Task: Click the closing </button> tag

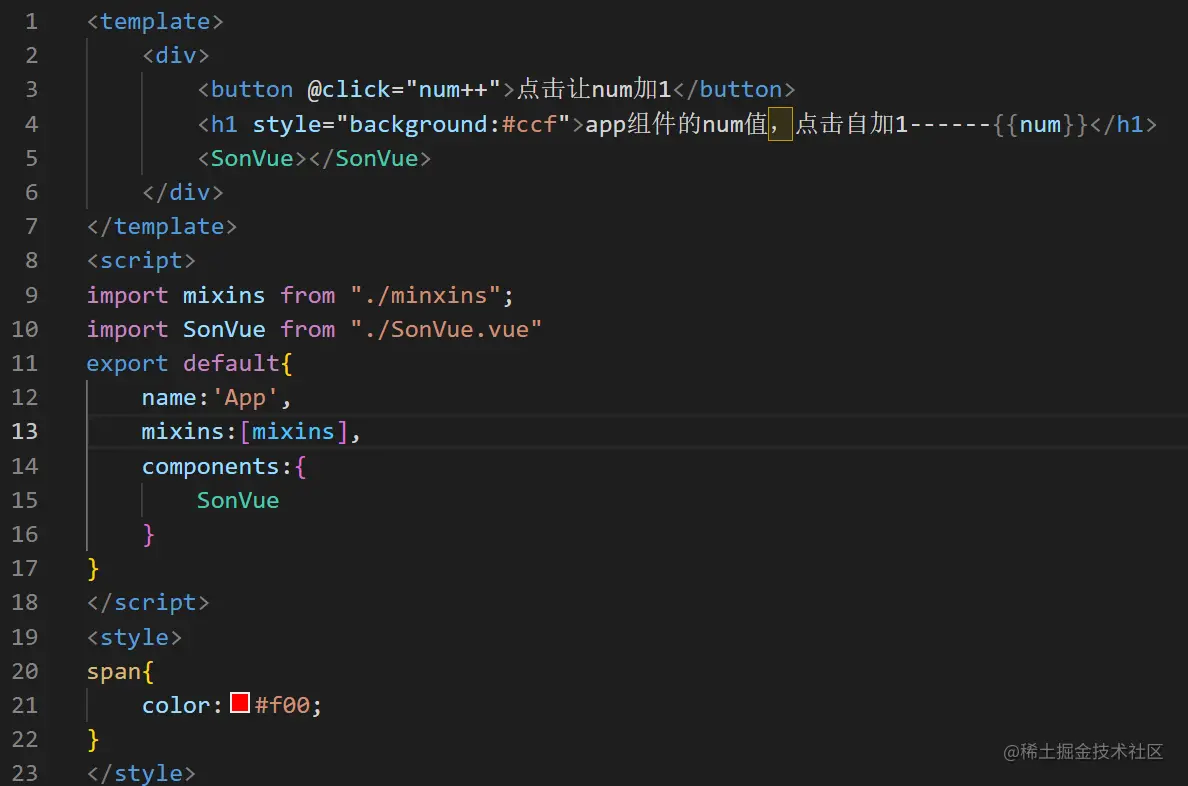Action: coord(734,89)
